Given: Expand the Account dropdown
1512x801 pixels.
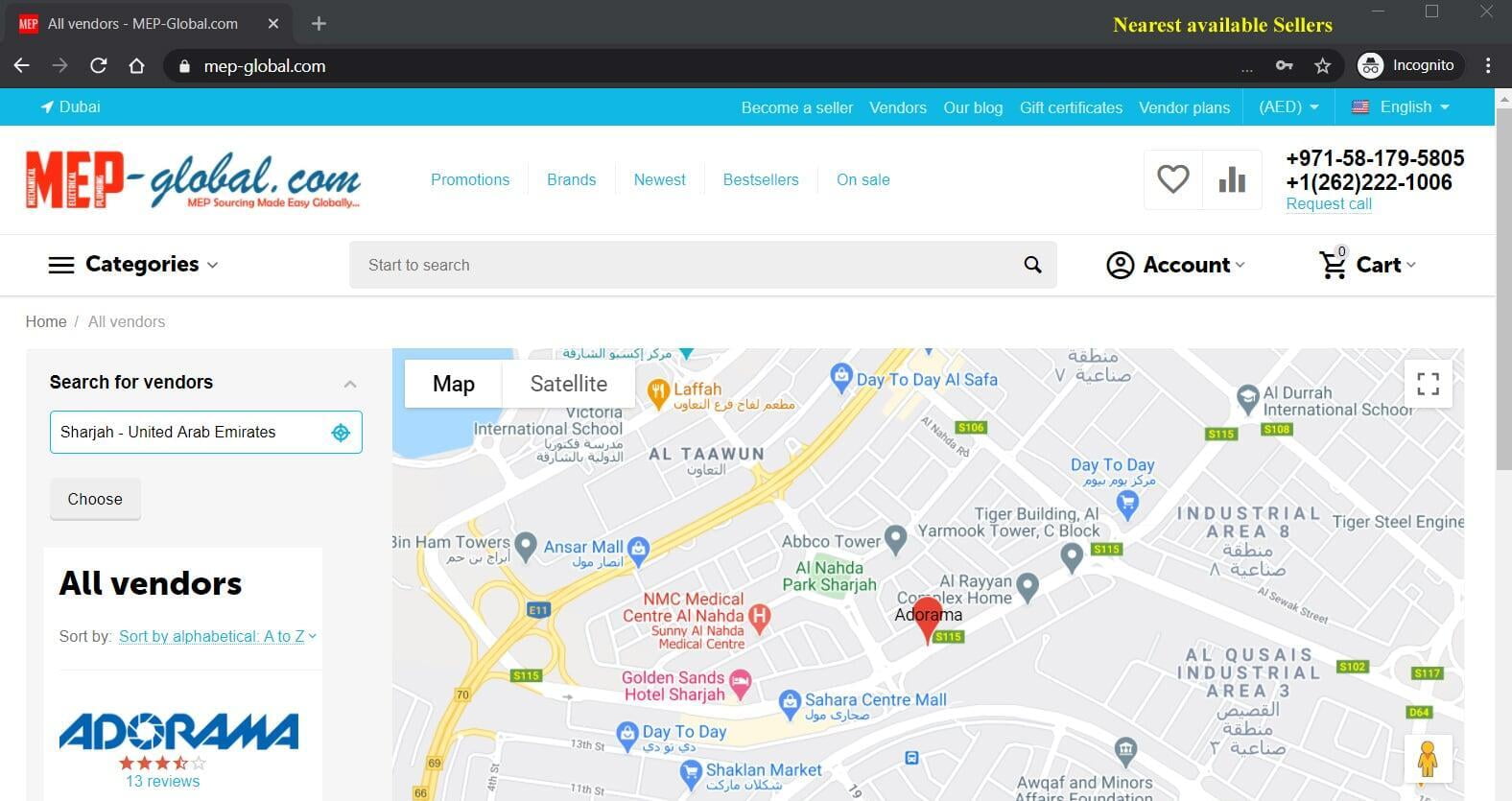Looking at the screenshot, I should (1175, 265).
